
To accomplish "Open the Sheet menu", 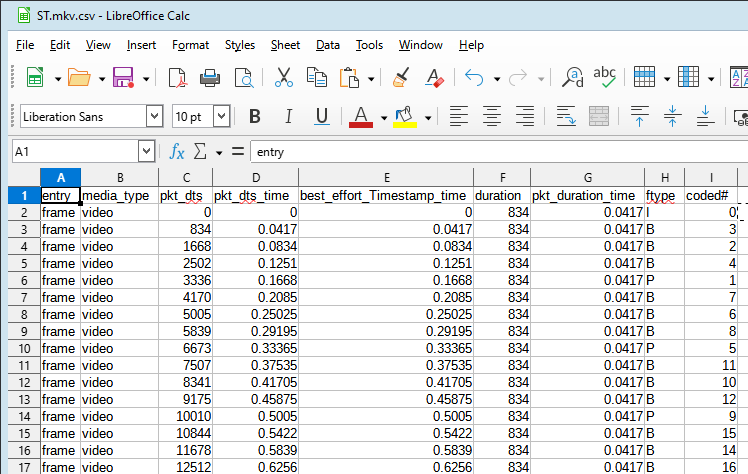I will point(285,45).
